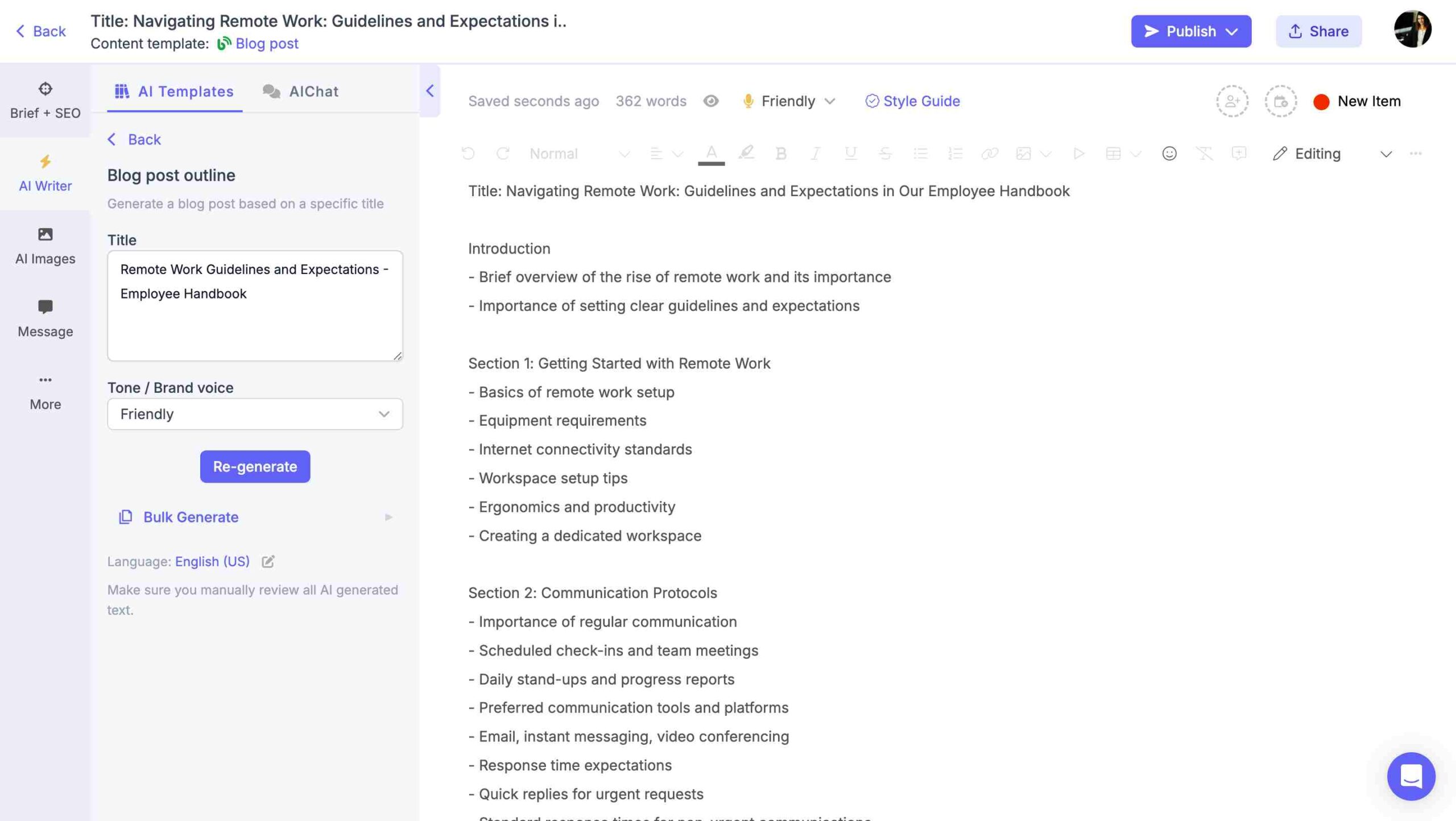
Task: Select the Emoji insertion icon
Action: (1169, 153)
